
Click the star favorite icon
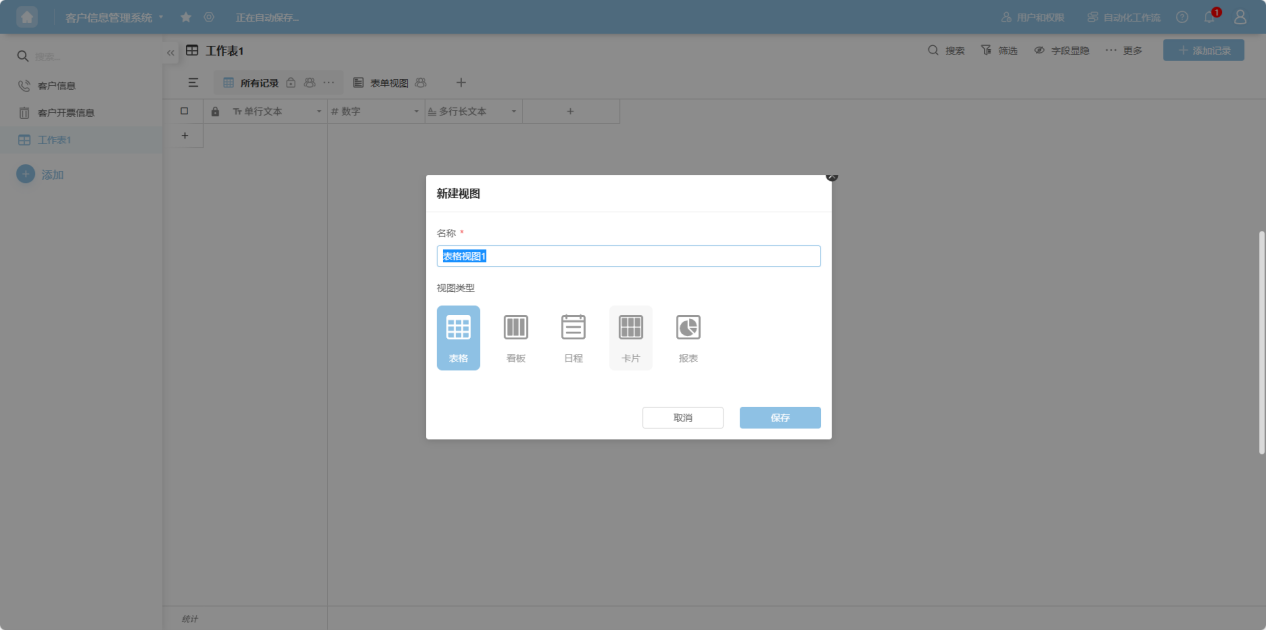tap(186, 17)
